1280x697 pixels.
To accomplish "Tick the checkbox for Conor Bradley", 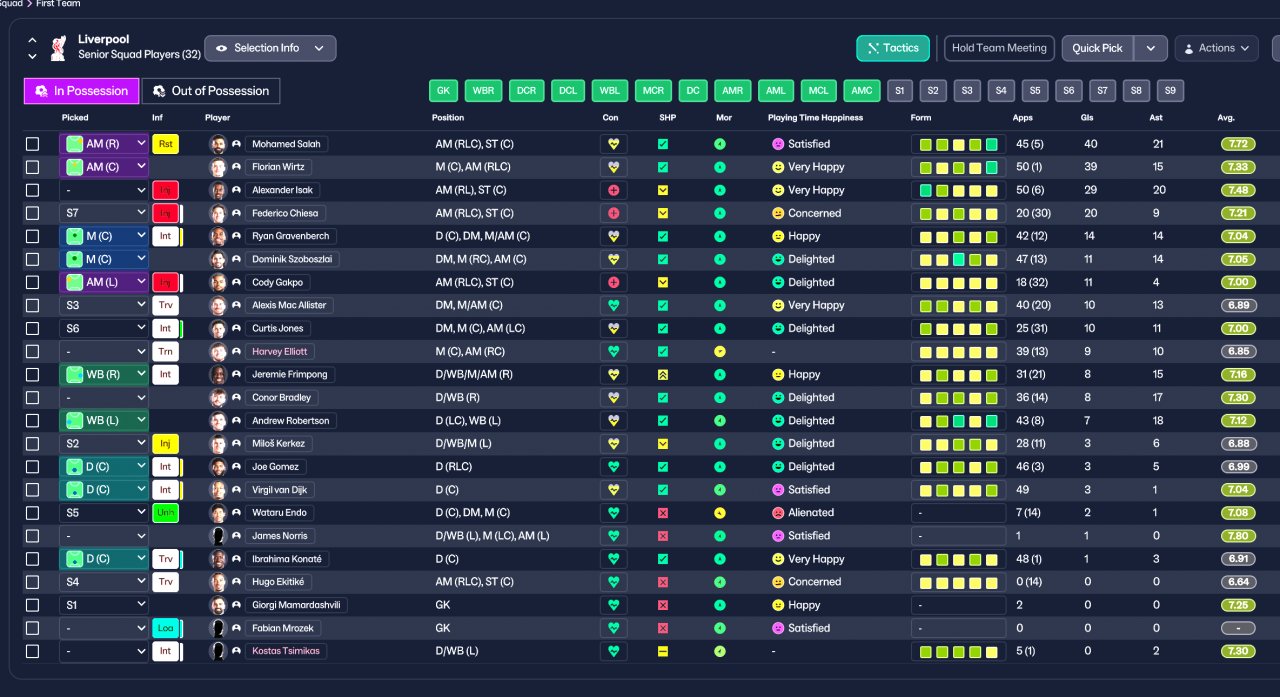I will pyautogui.click(x=32, y=397).
